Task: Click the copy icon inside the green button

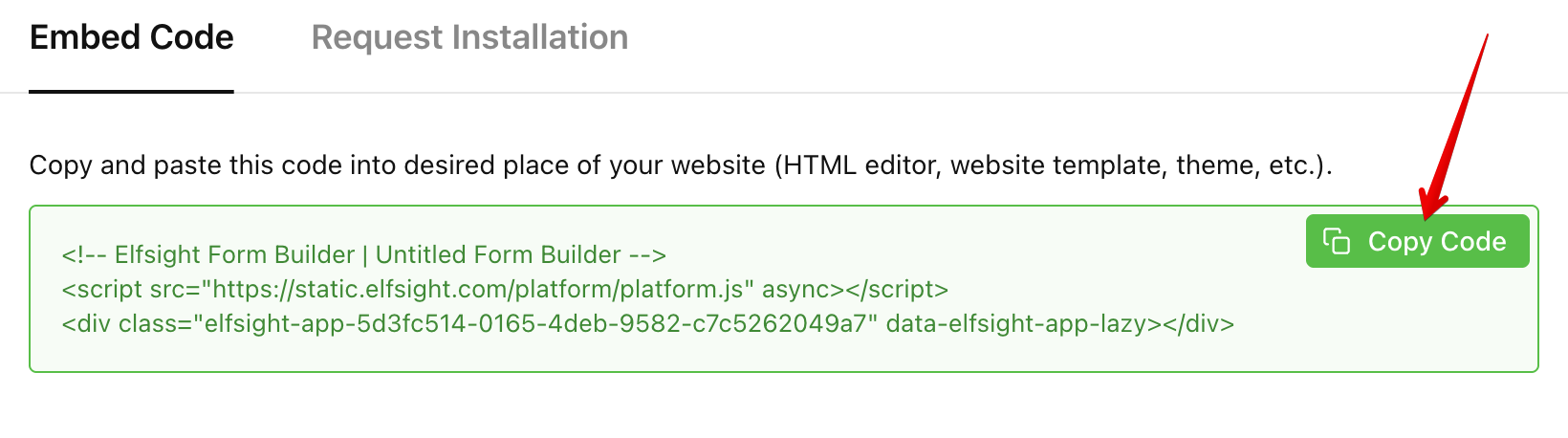Action: [x=1336, y=241]
